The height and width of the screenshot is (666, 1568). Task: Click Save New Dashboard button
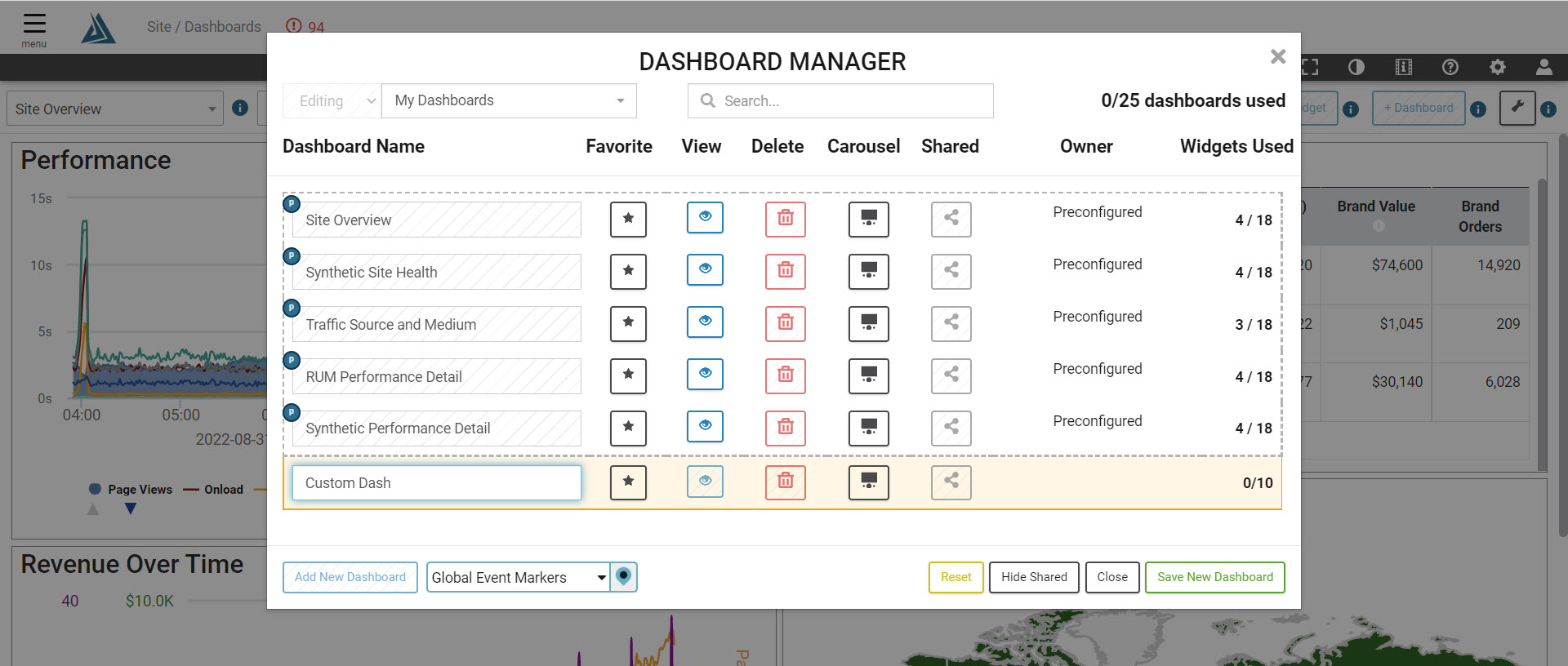click(1214, 577)
